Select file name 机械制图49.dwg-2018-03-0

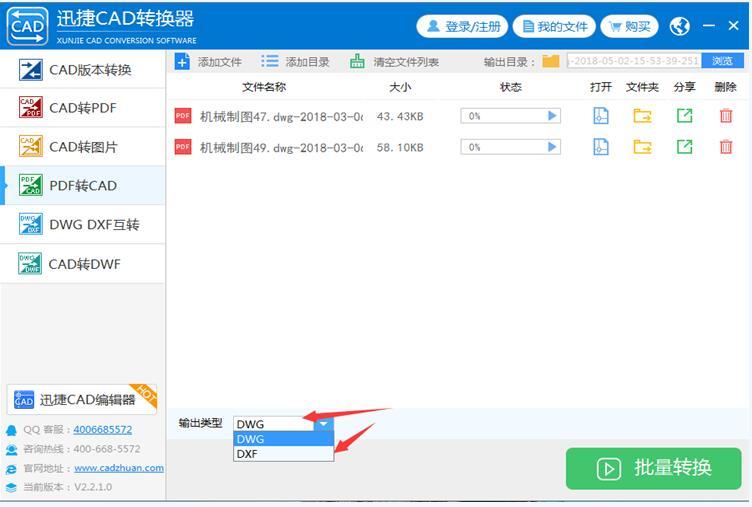pyautogui.click(x=281, y=148)
